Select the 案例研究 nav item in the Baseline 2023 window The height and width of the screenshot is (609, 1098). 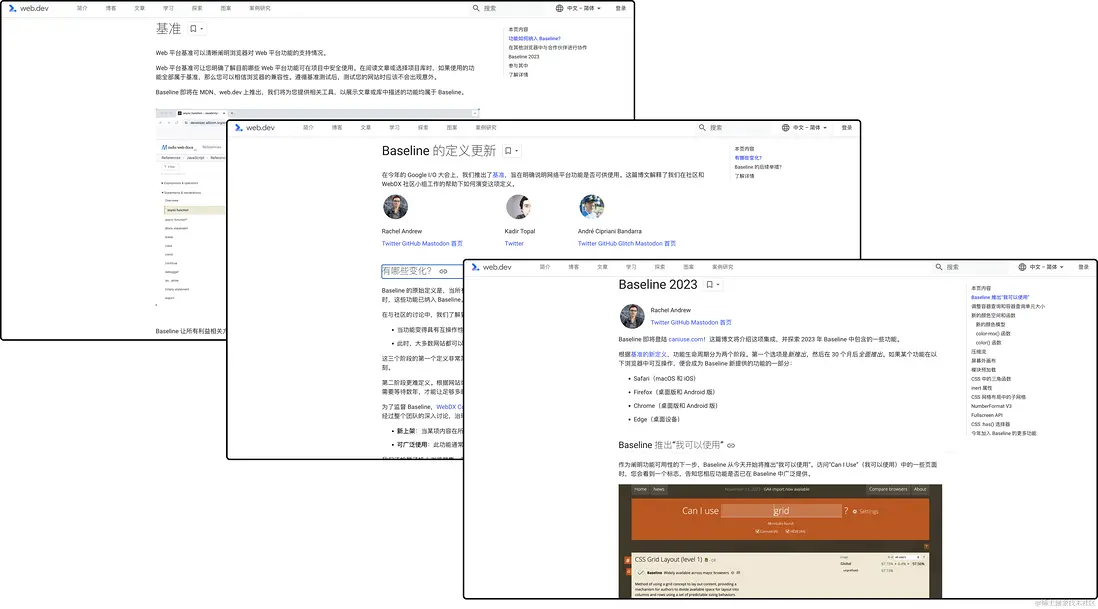[723, 267]
